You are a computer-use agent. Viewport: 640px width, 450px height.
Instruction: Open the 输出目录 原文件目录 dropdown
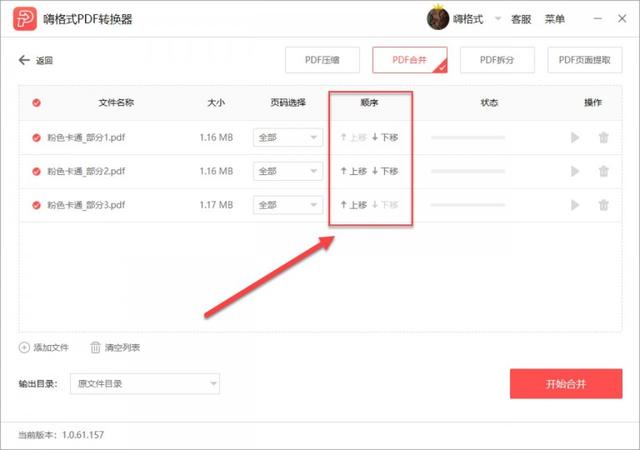[145, 383]
